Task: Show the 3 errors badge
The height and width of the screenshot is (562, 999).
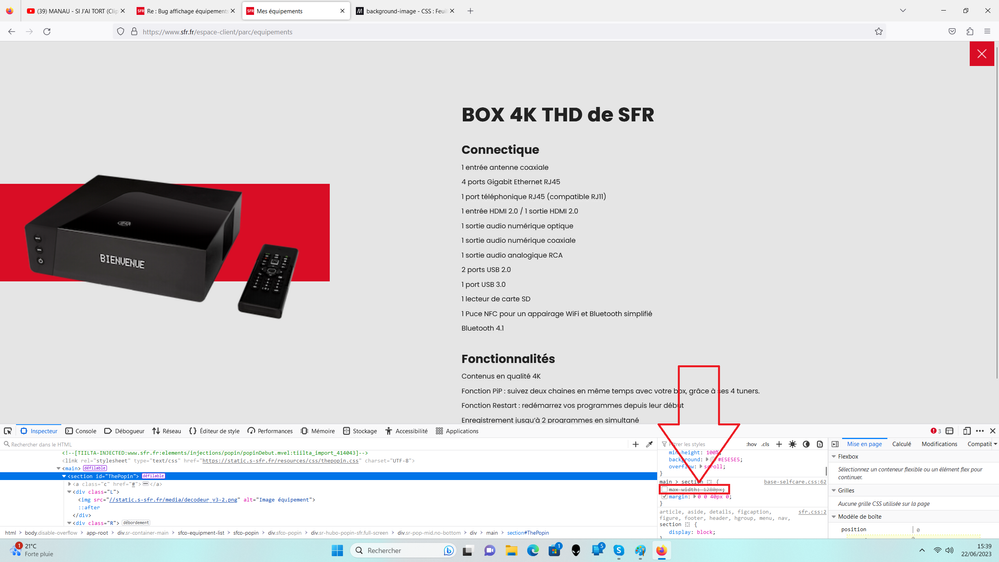Action: coord(935,431)
